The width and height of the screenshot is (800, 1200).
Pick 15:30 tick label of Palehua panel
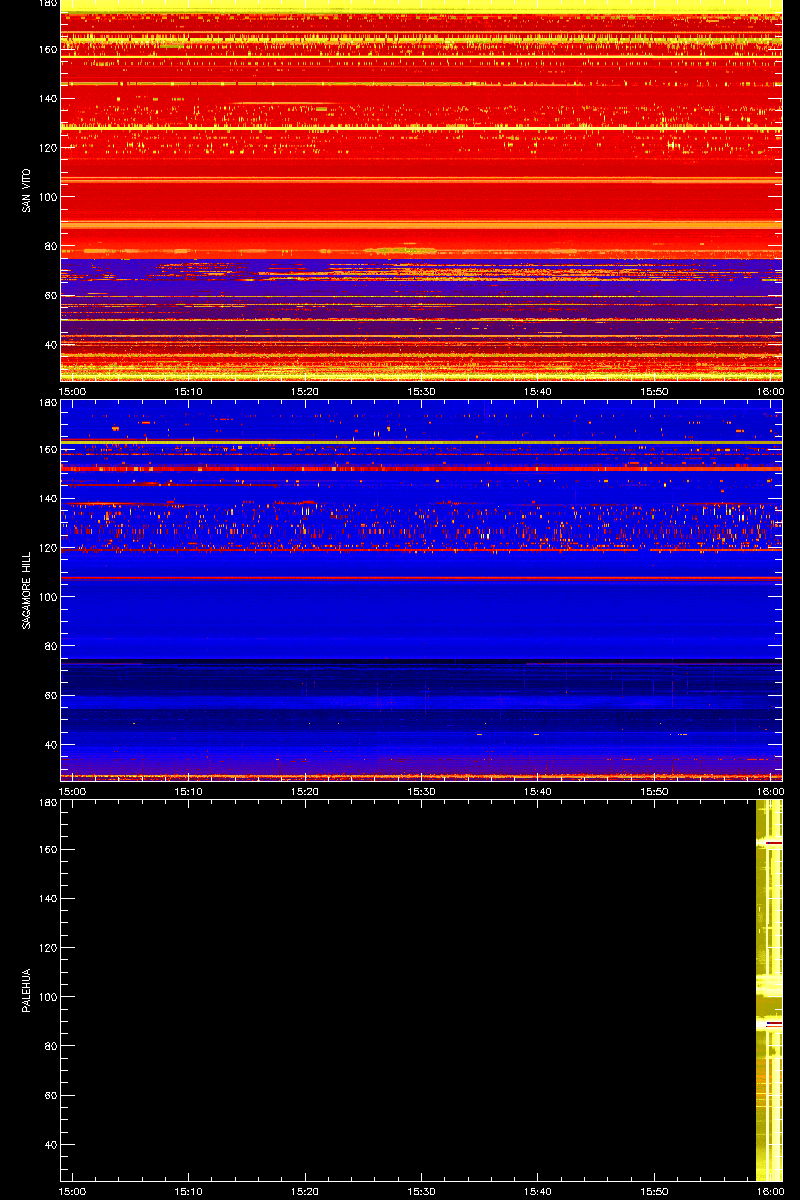point(422,1192)
